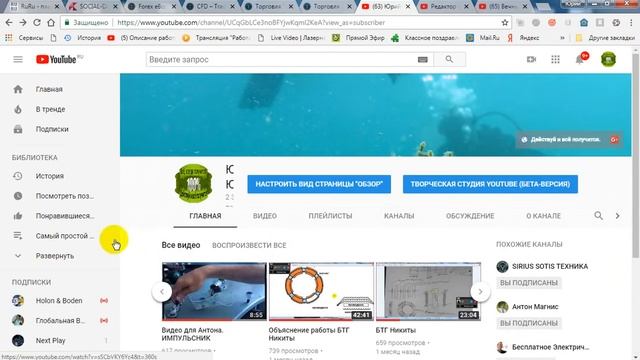This screenshot has height=360, width=640.
Task: Click the browser home button
Action: tap(51, 22)
